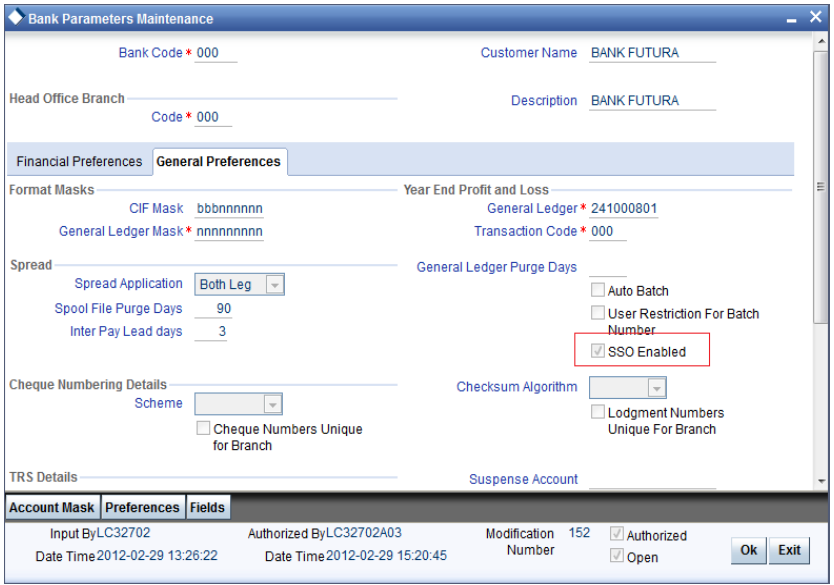Tick the Auto Batch checkbox
834x585 pixels.
tap(597, 290)
